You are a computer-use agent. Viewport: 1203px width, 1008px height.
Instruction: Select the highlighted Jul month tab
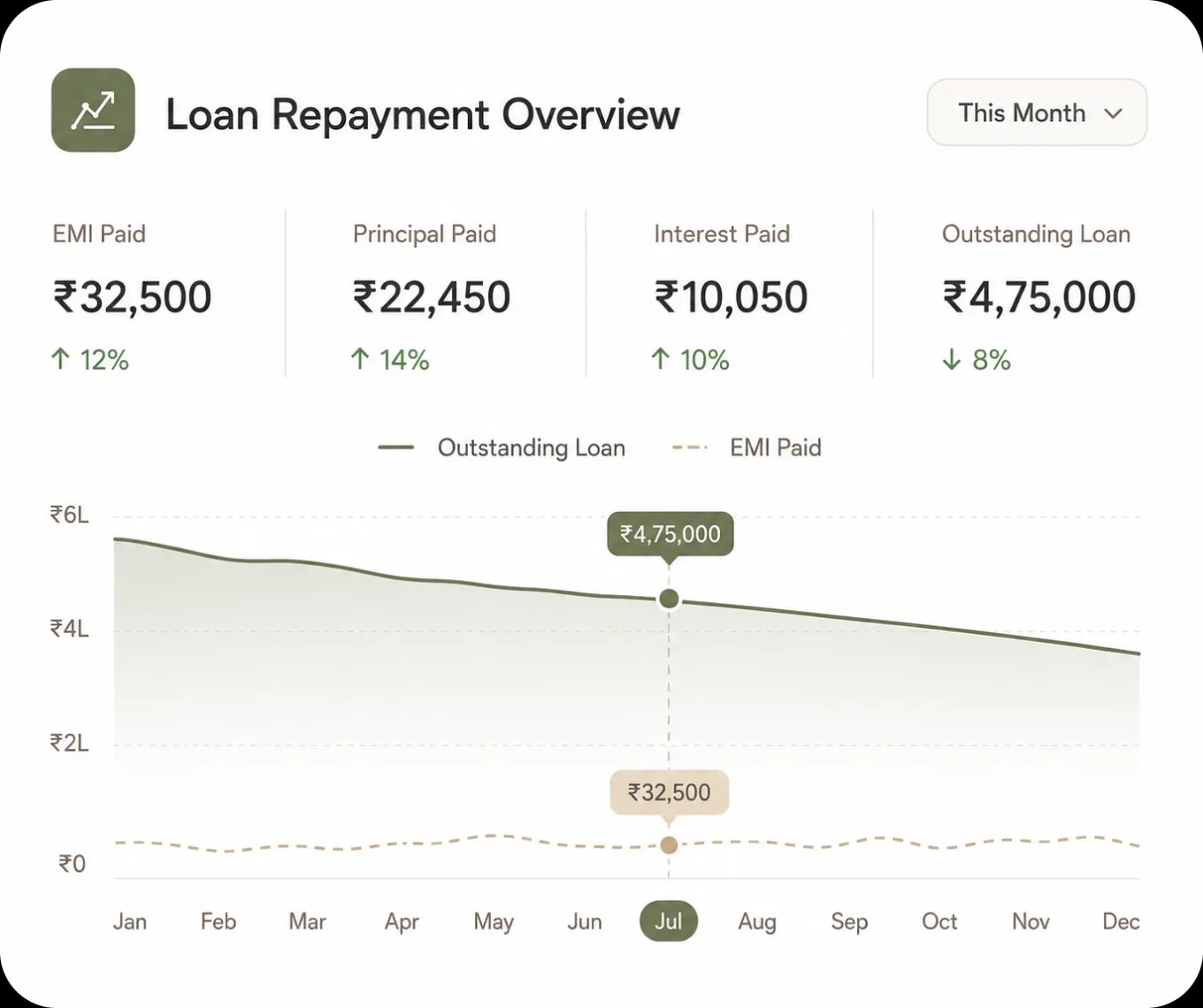coord(669,921)
